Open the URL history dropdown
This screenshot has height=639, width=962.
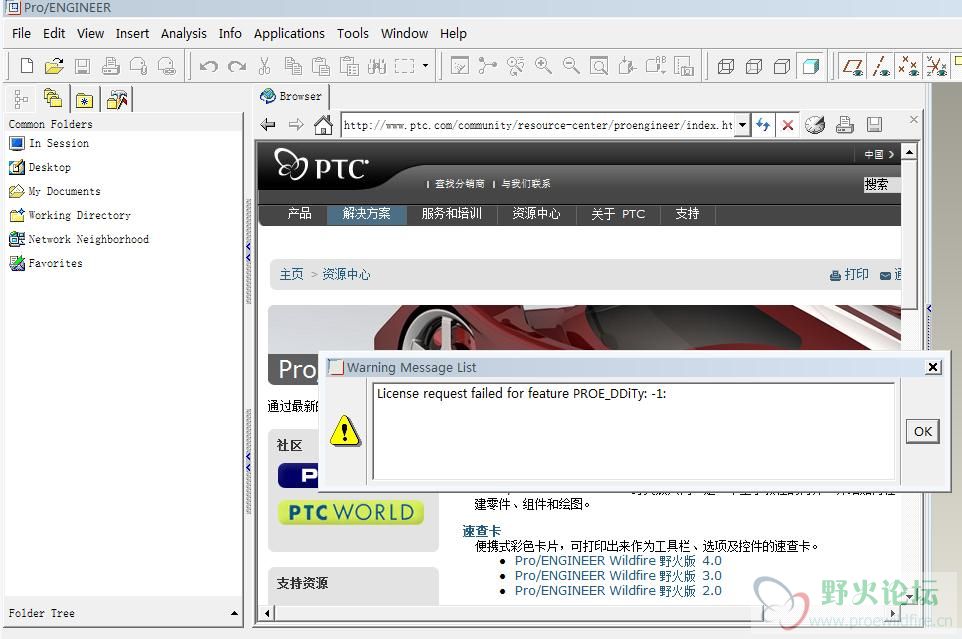(x=742, y=125)
